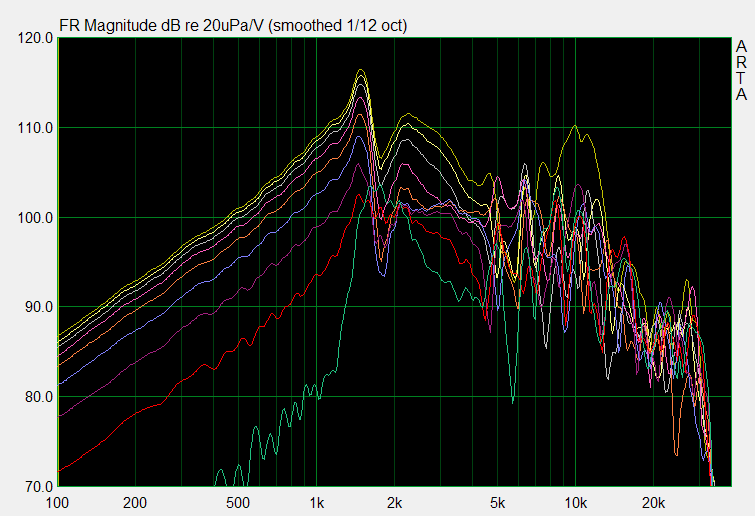This screenshot has height=516, width=755.
Task: Click the 20k frequency axis label
Action: [x=653, y=503]
